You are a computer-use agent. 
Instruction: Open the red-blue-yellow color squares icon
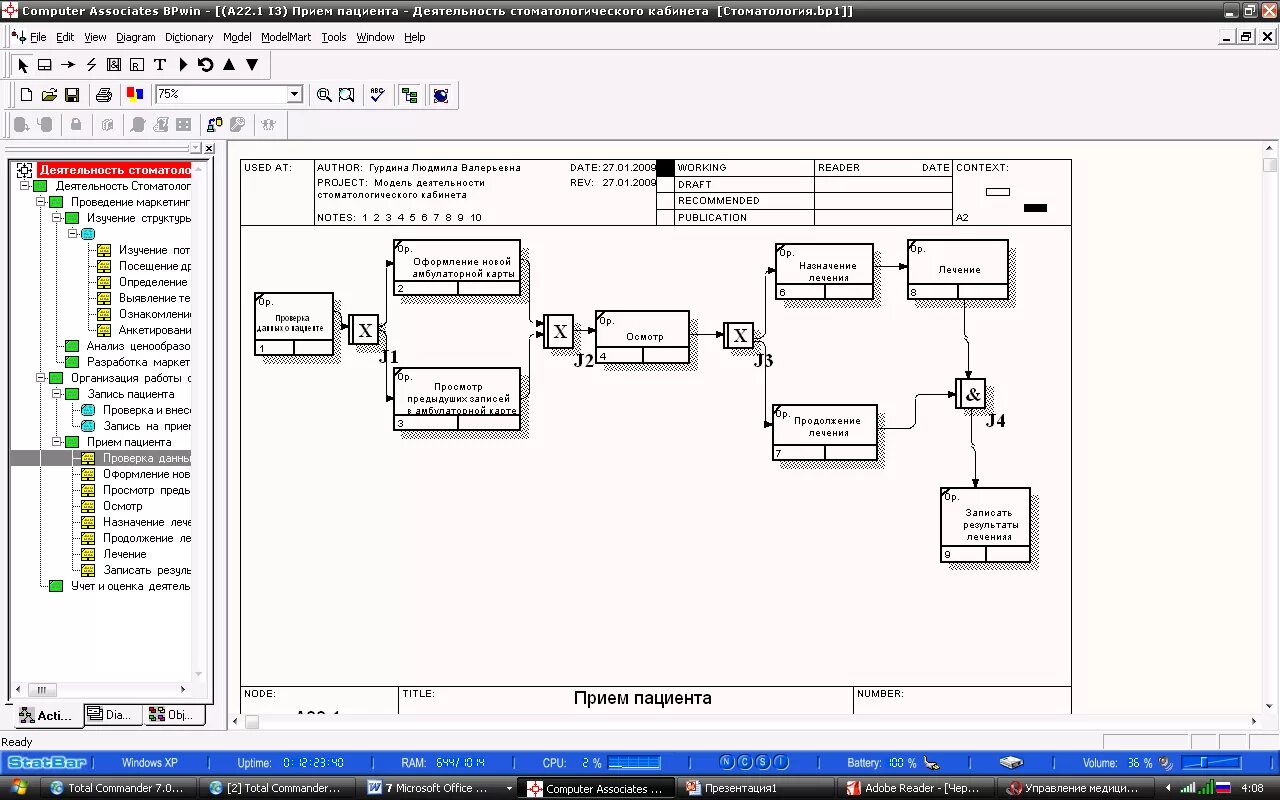[x=134, y=94]
